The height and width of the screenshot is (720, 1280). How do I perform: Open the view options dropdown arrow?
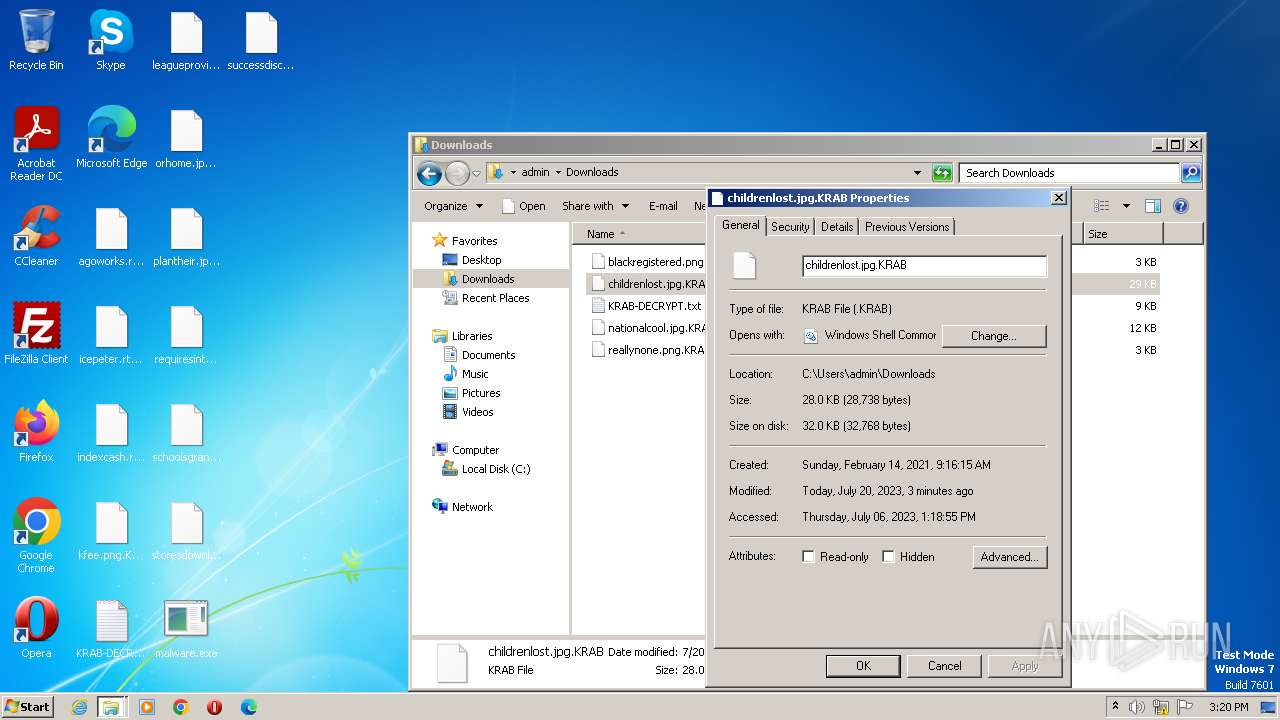point(1125,206)
